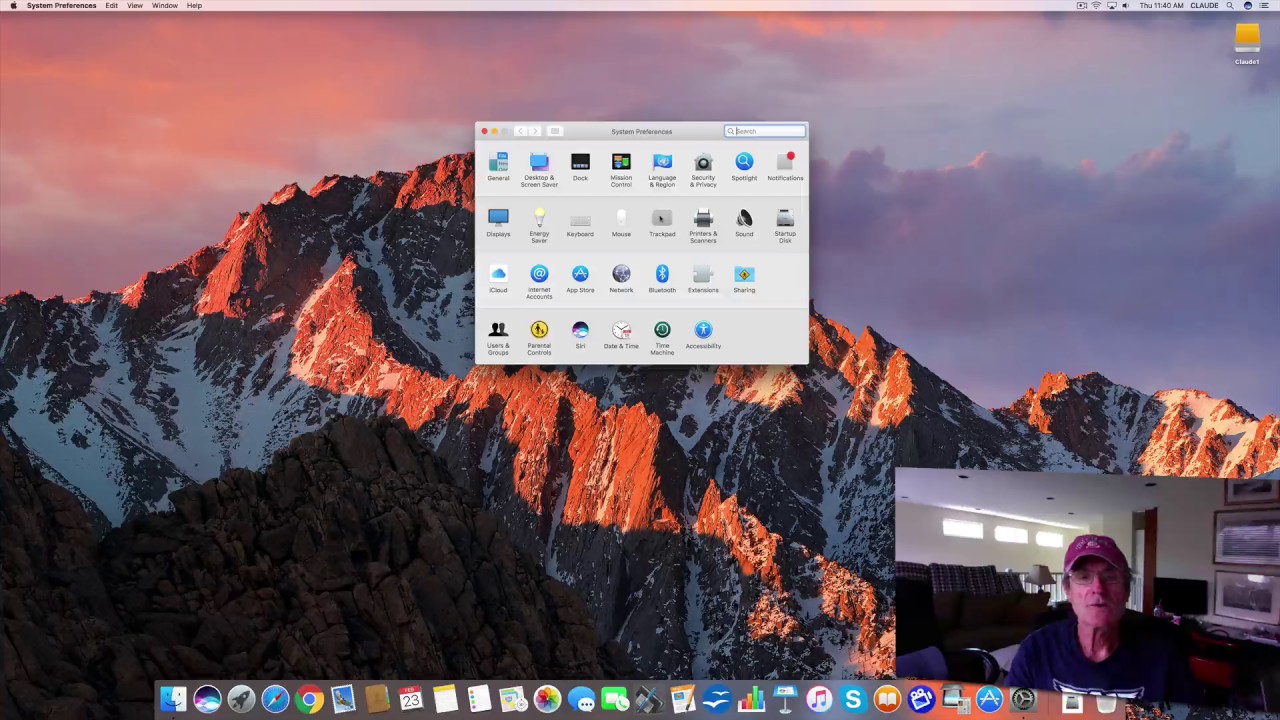The height and width of the screenshot is (720, 1280).
Task: Open the Network preference pane
Action: point(621,279)
